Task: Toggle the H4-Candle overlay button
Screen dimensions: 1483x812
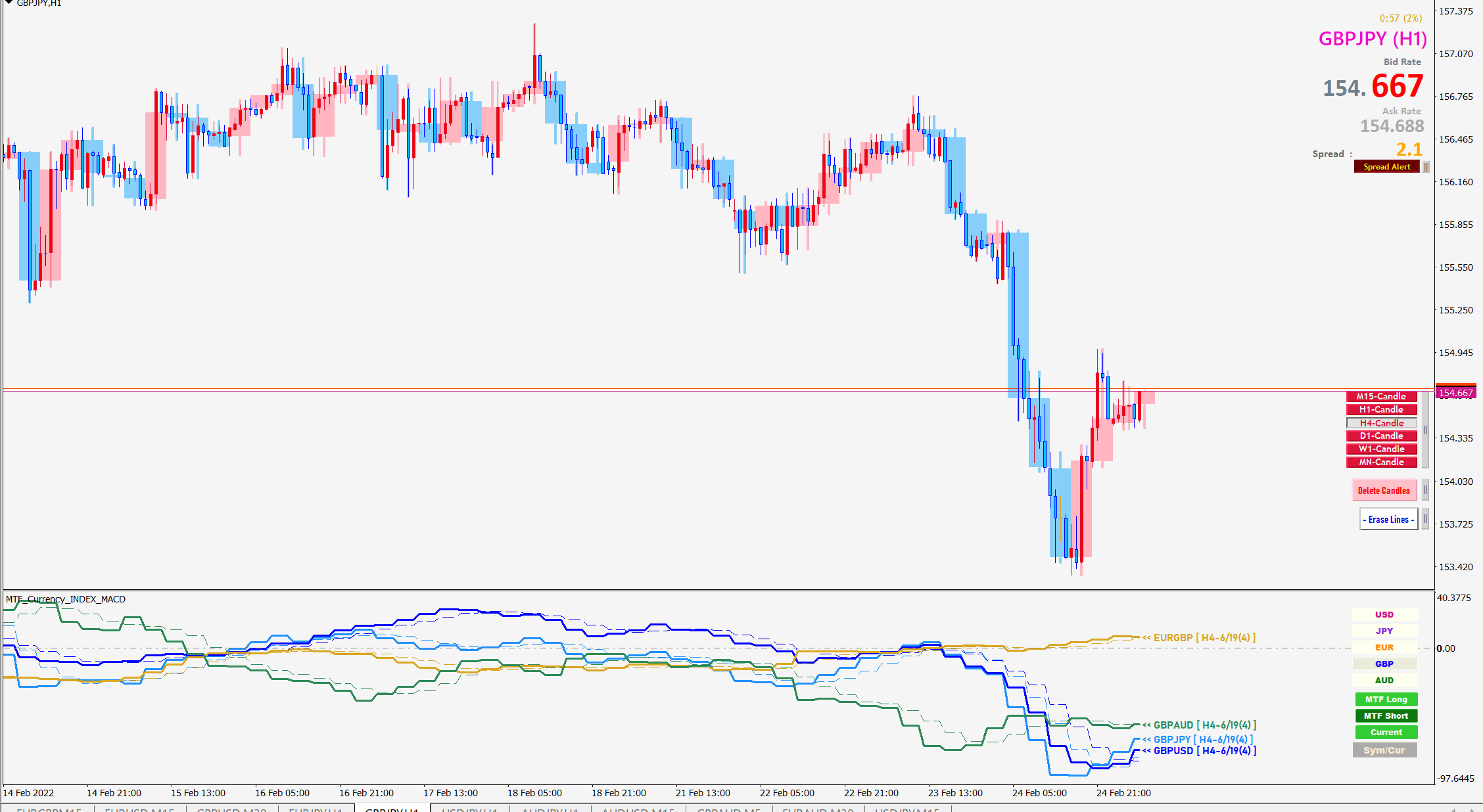Action: pos(1381,423)
